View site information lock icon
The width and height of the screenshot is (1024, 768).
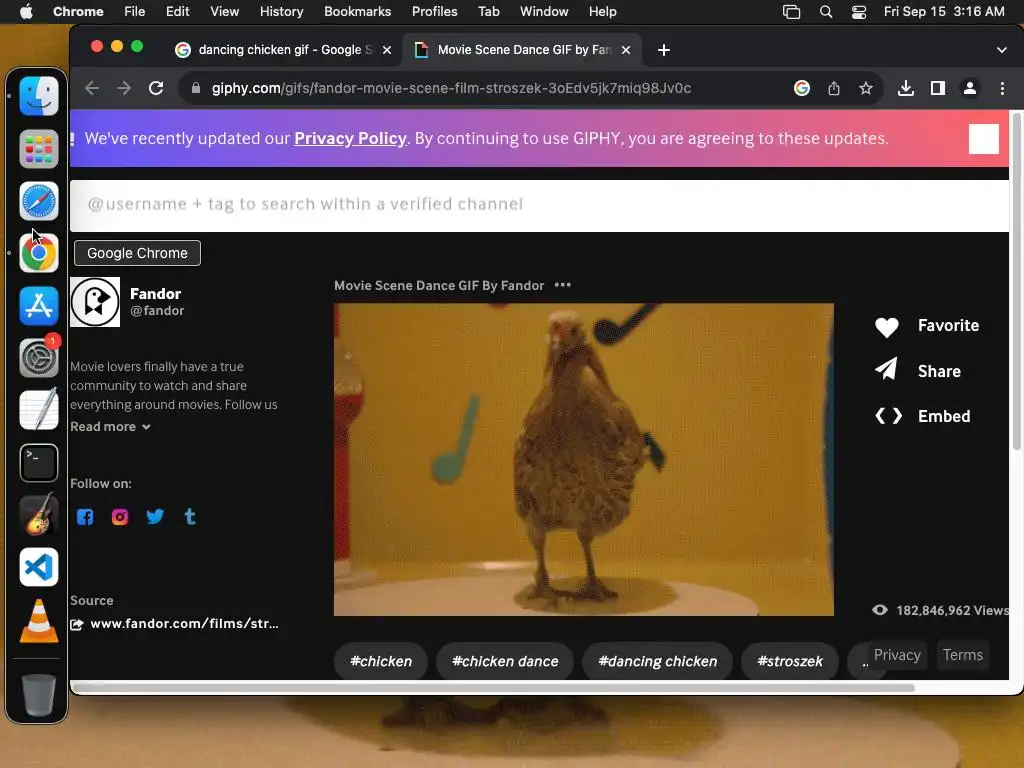tap(195, 88)
